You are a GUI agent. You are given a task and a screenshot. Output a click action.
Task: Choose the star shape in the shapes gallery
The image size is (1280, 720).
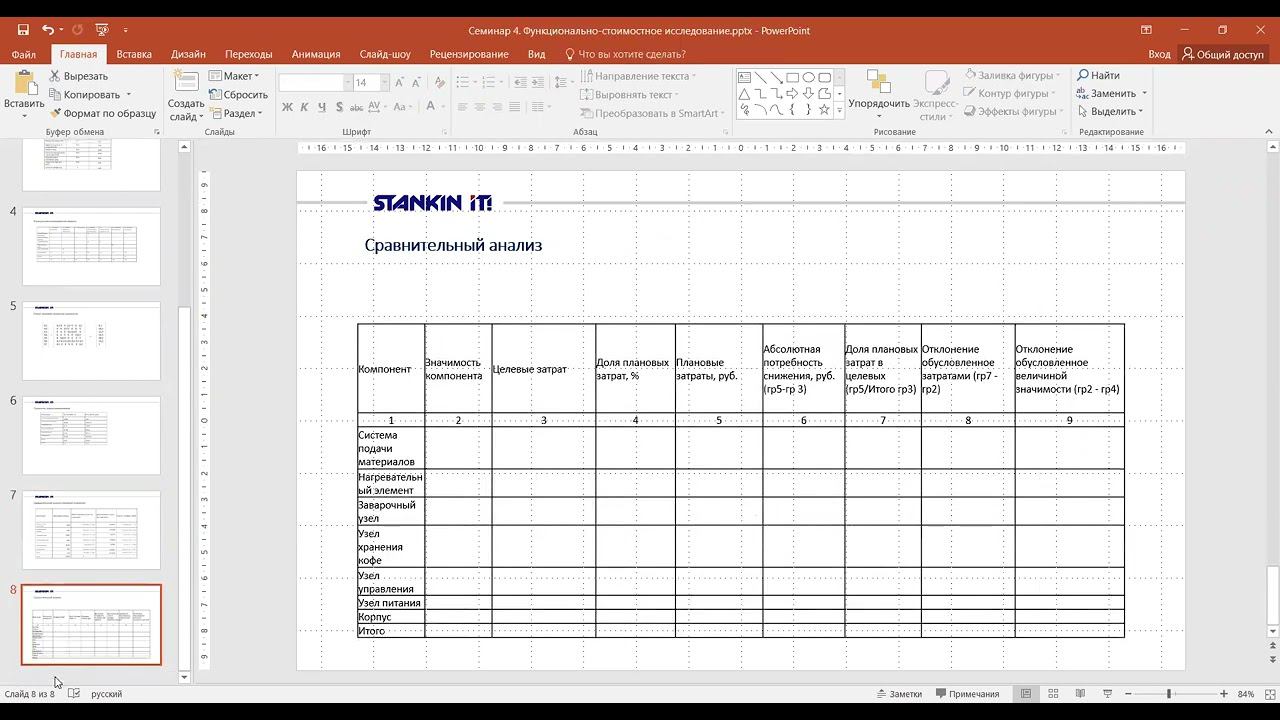pyautogui.click(x=824, y=109)
